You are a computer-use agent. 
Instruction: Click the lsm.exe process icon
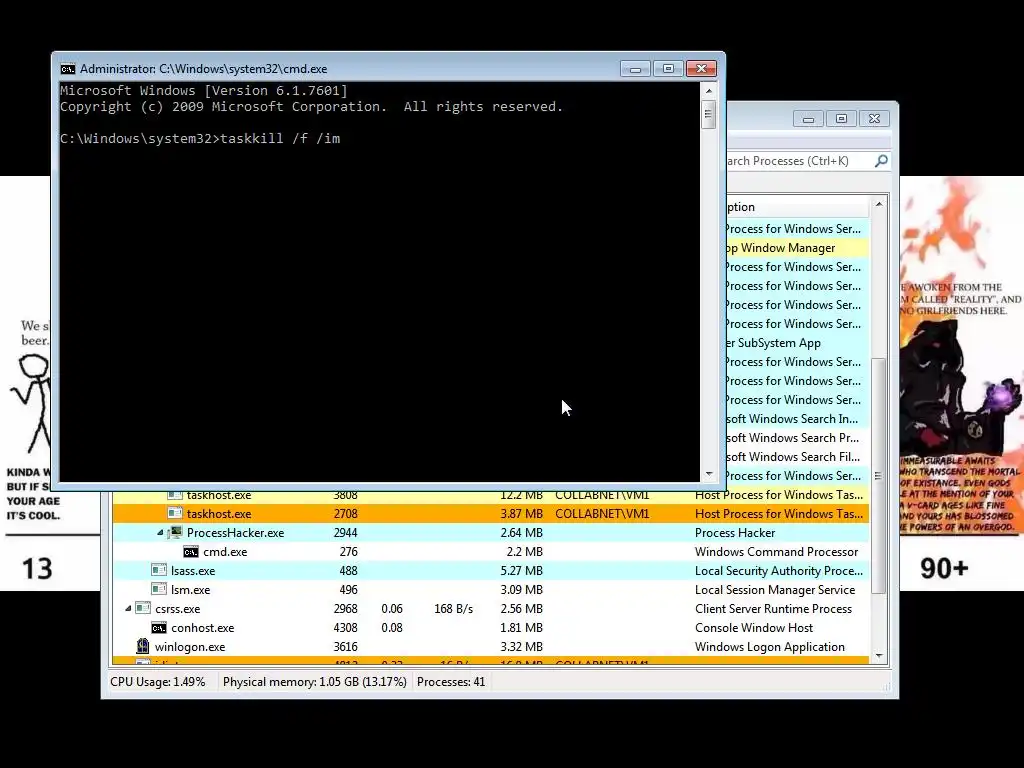tap(159, 589)
